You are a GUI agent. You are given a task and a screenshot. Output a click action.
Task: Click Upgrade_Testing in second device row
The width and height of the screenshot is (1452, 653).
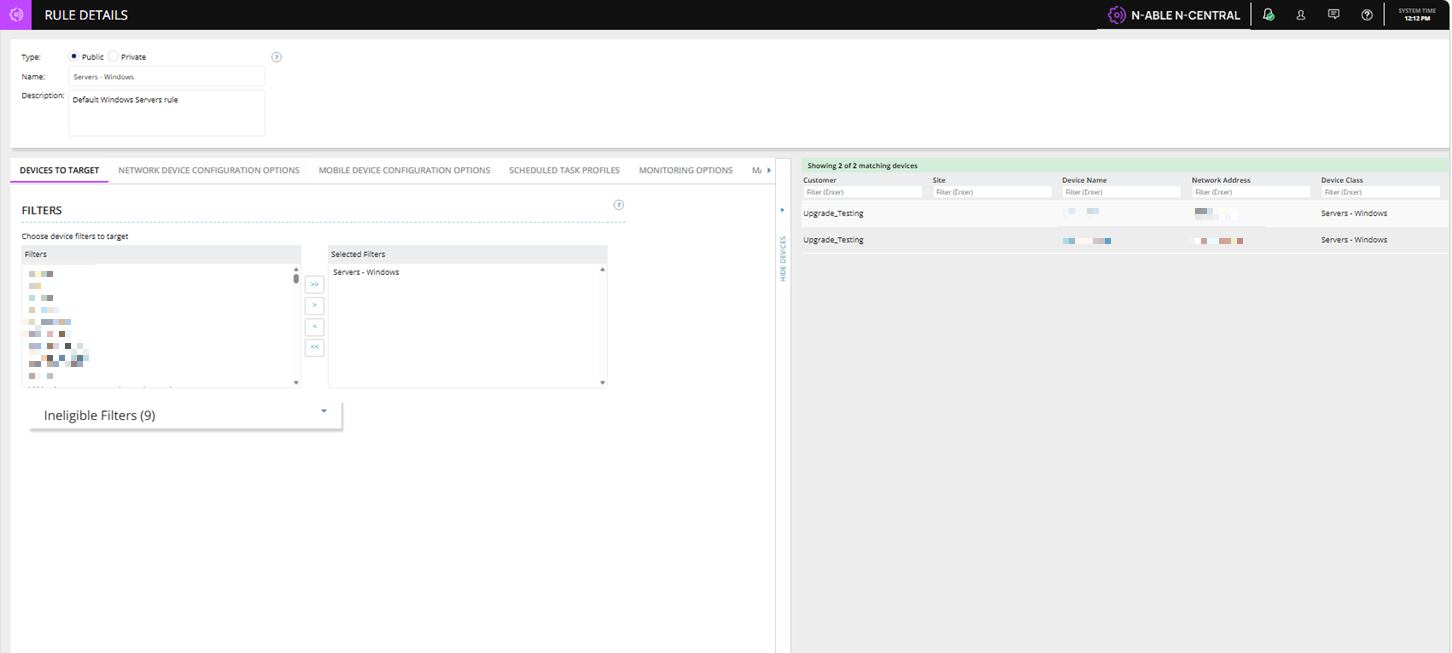tap(833, 240)
